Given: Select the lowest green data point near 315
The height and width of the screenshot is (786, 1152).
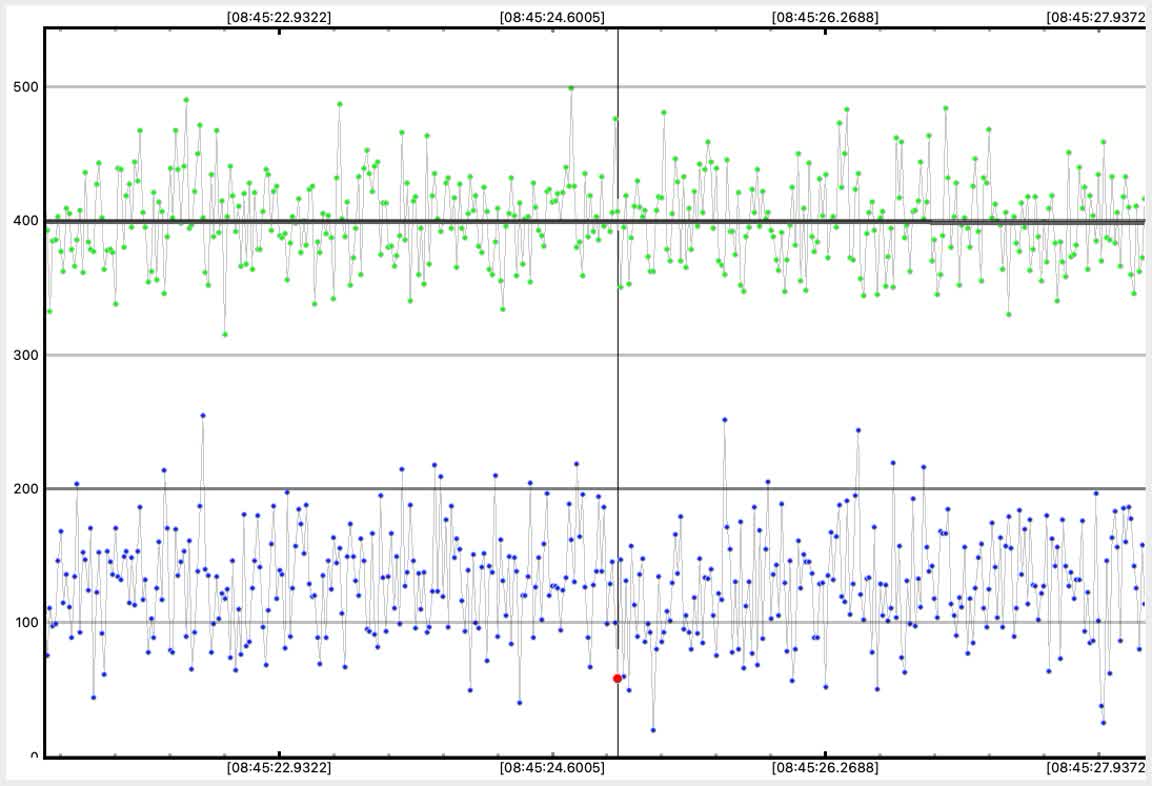Looking at the screenshot, I should click(225, 334).
